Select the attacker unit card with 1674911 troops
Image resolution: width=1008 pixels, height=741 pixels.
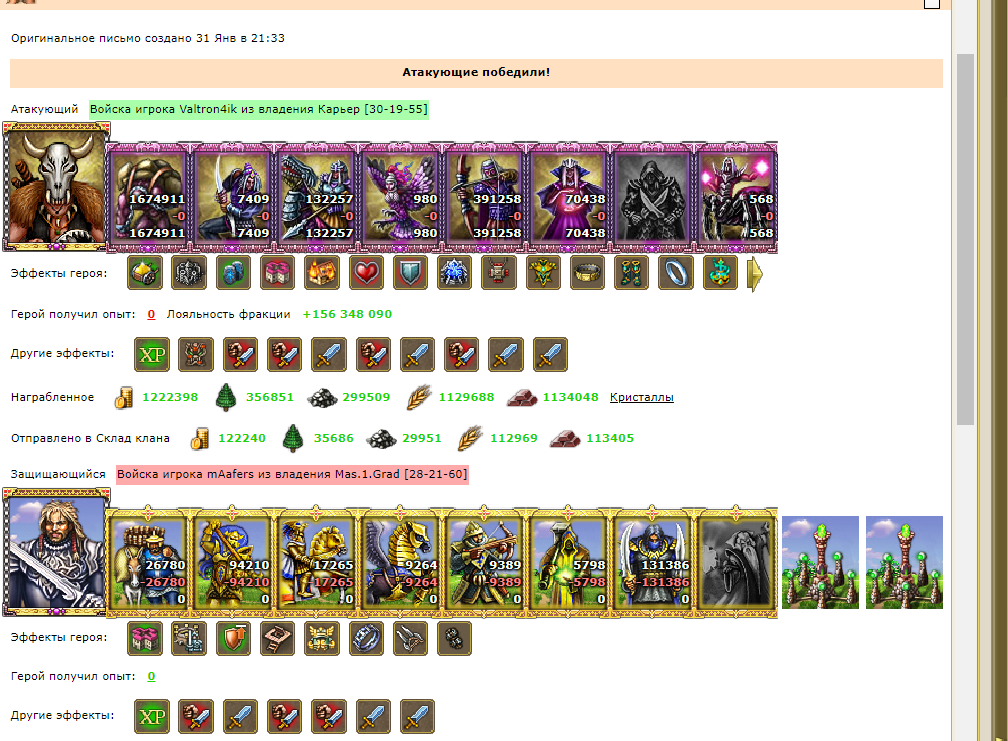click(149, 197)
